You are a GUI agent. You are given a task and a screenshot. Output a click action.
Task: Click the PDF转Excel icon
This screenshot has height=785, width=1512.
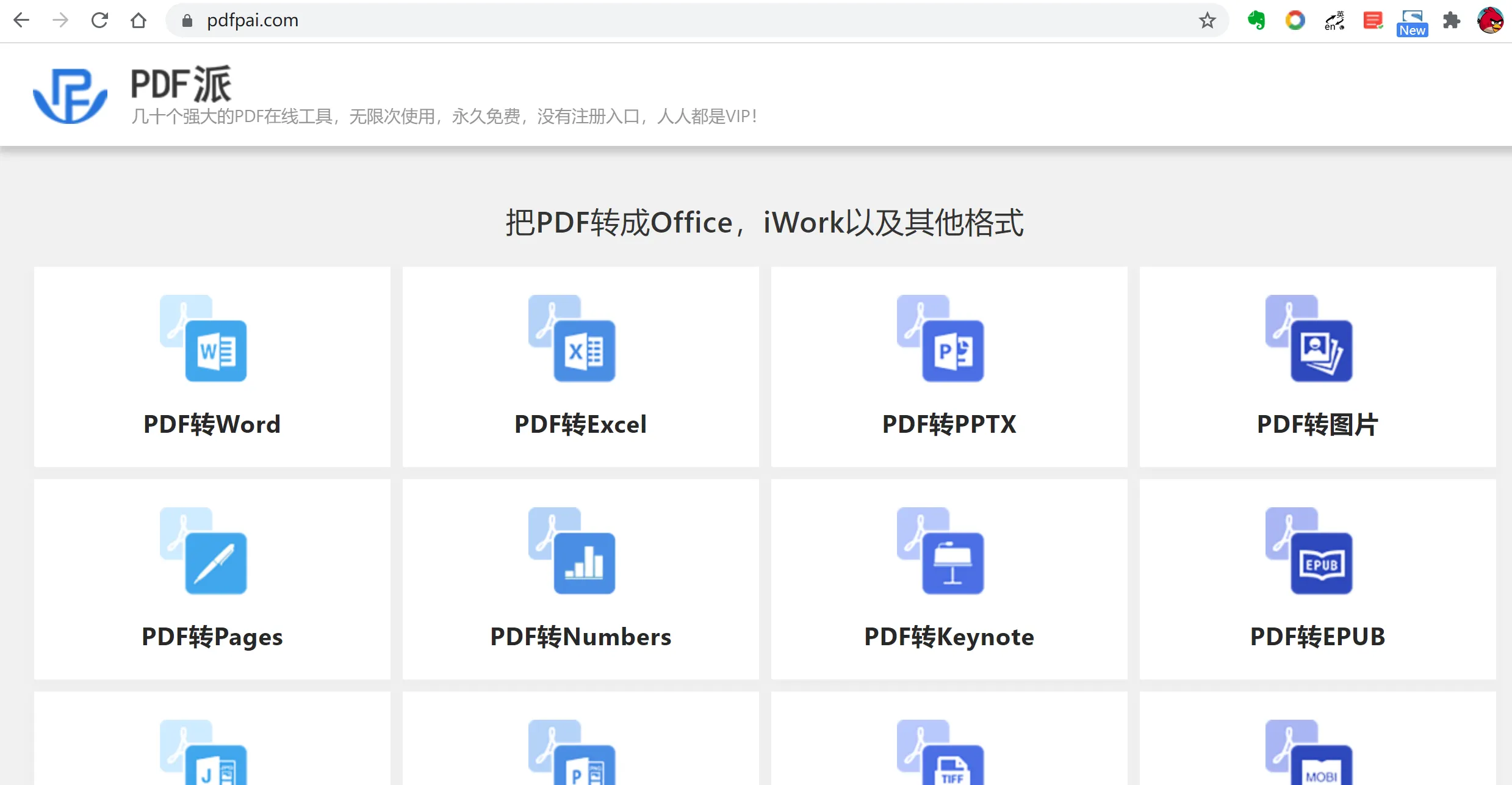tap(572, 338)
